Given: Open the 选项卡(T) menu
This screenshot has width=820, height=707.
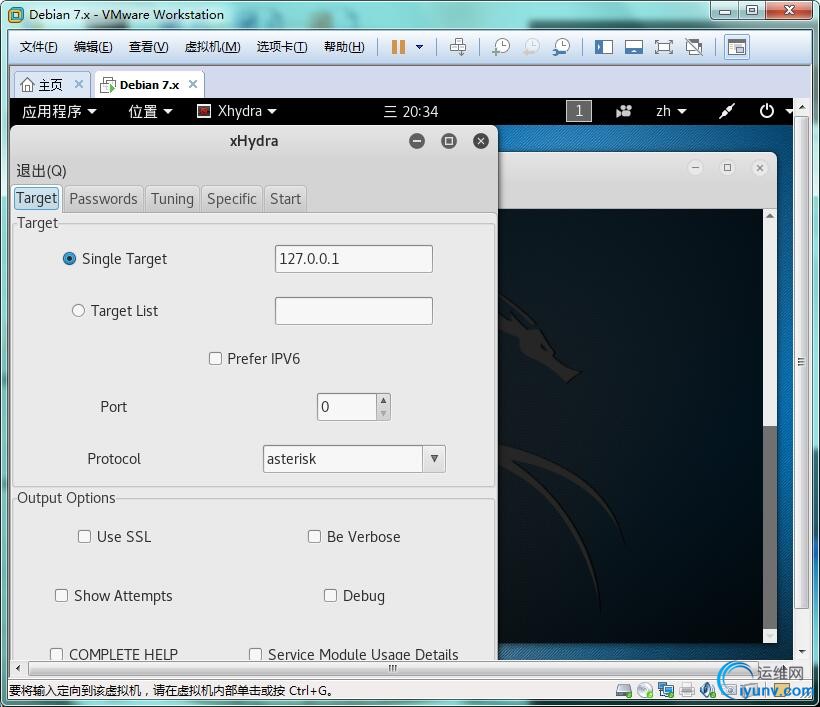Looking at the screenshot, I should (x=282, y=47).
